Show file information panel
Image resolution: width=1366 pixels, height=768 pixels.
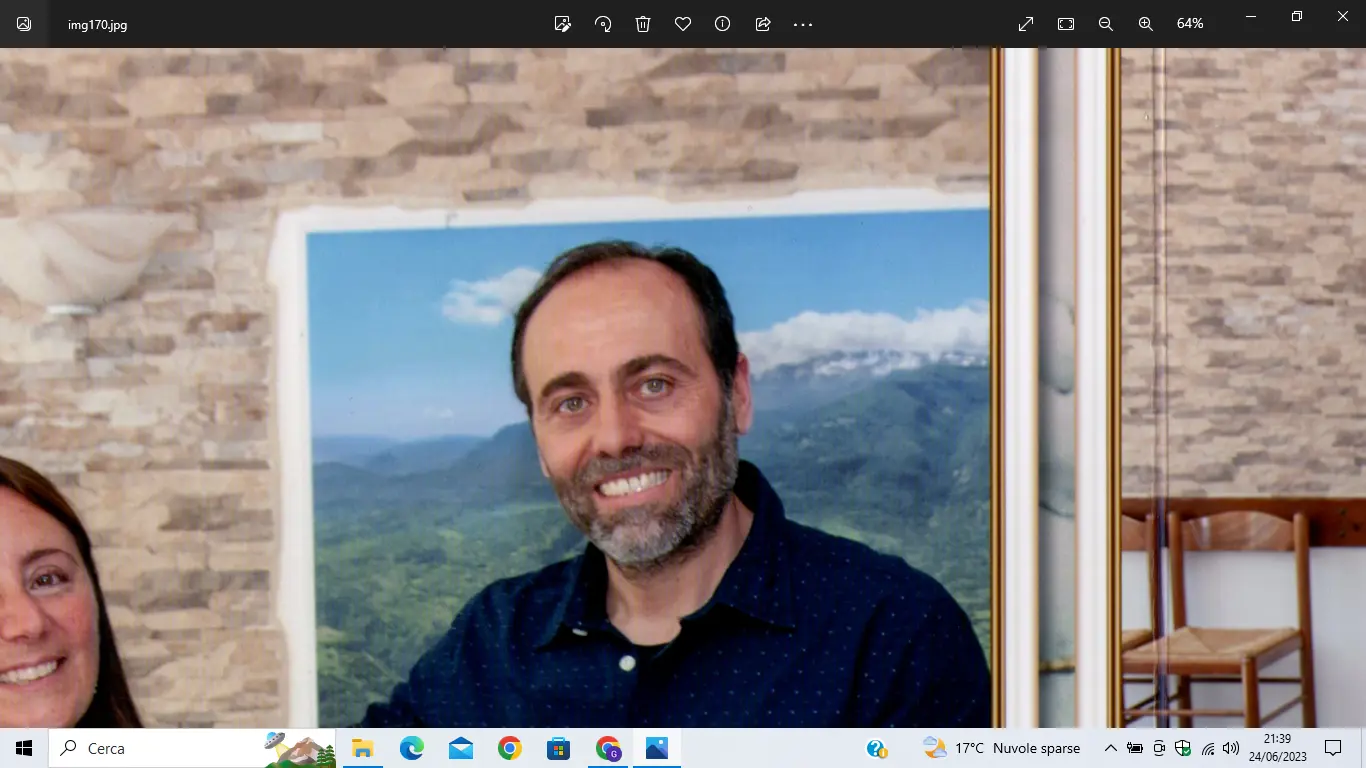(x=723, y=24)
